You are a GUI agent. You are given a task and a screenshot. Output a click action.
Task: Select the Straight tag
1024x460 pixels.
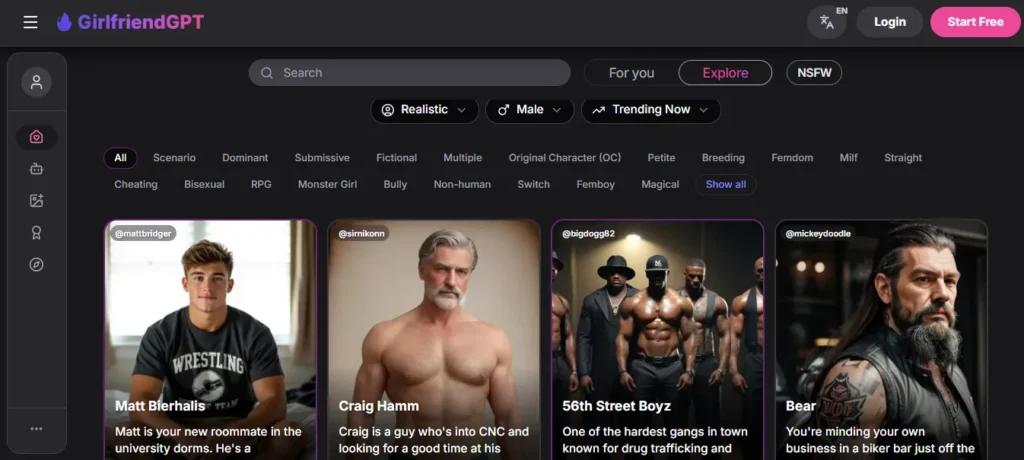(903, 157)
